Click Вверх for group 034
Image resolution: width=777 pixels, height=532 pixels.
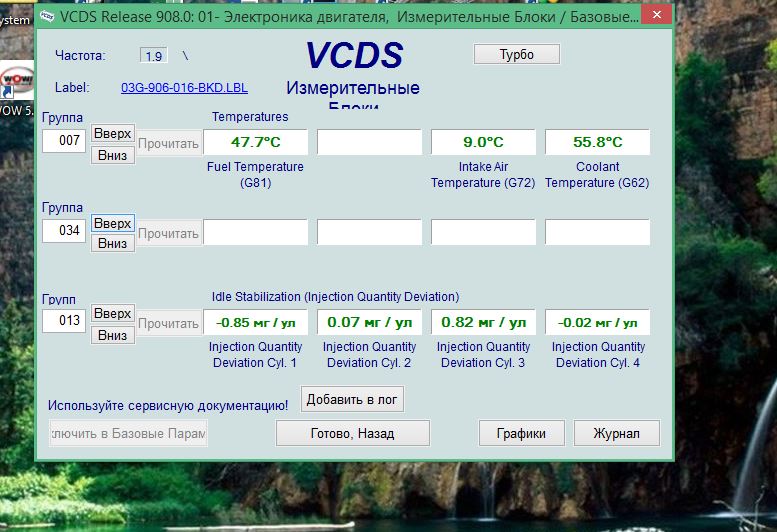pyautogui.click(x=113, y=223)
